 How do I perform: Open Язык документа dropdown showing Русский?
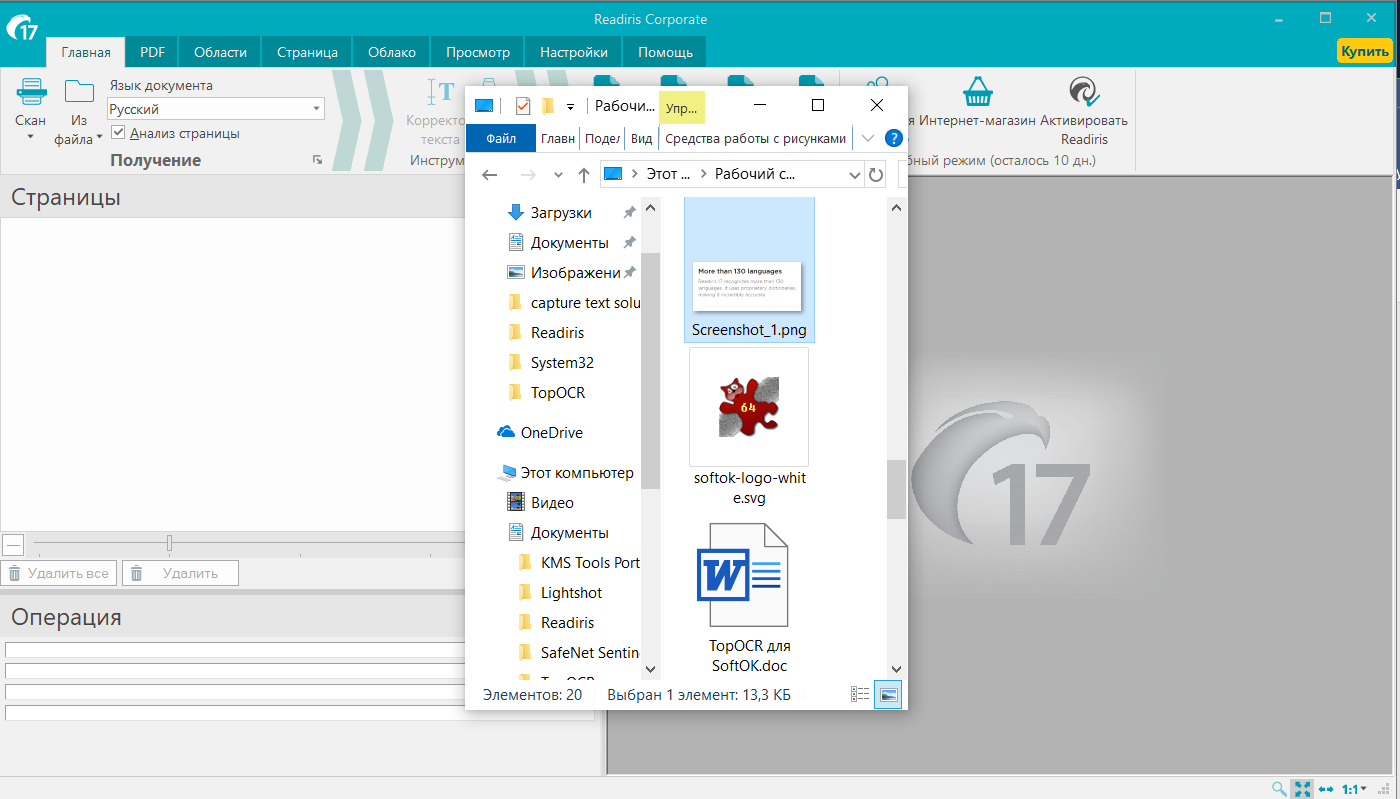(x=216, y=109)
